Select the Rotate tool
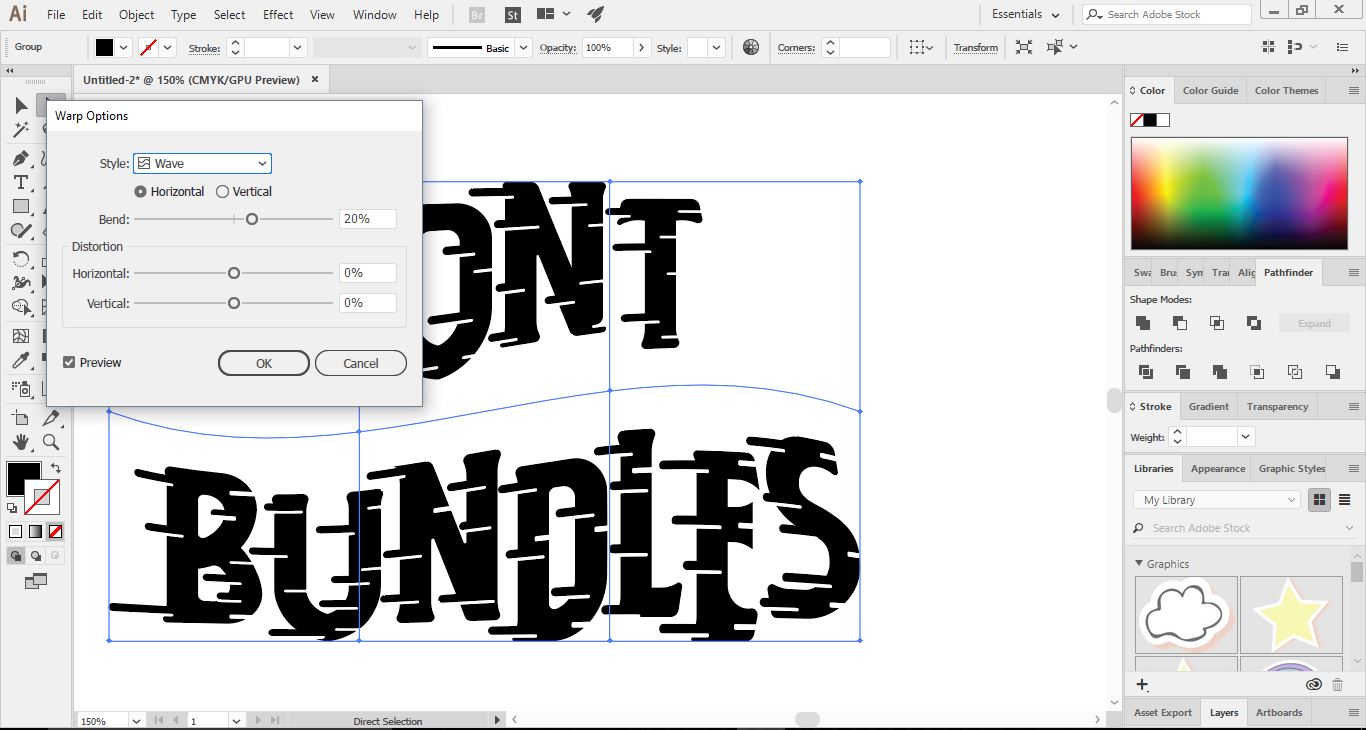The image size is (1366, 730). click(21, 259)
